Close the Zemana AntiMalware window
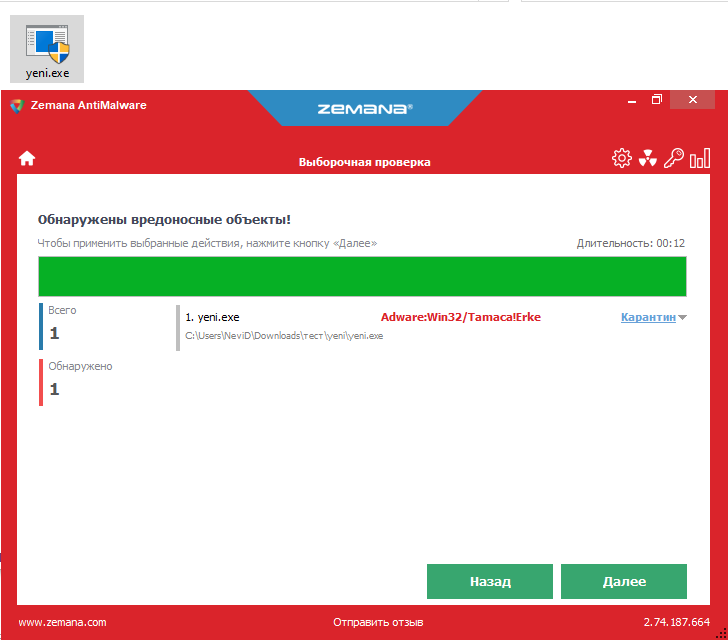The width and height of the screenshot is (728, 640). (x=693, y=99)
